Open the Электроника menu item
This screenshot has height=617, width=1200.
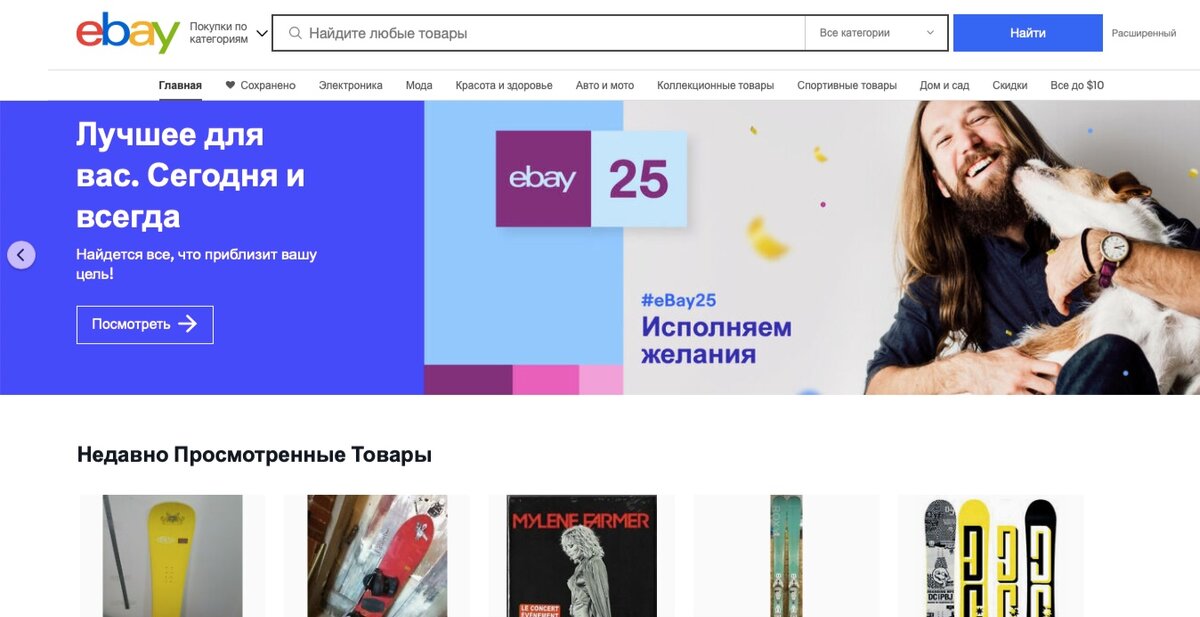point(350,86)
